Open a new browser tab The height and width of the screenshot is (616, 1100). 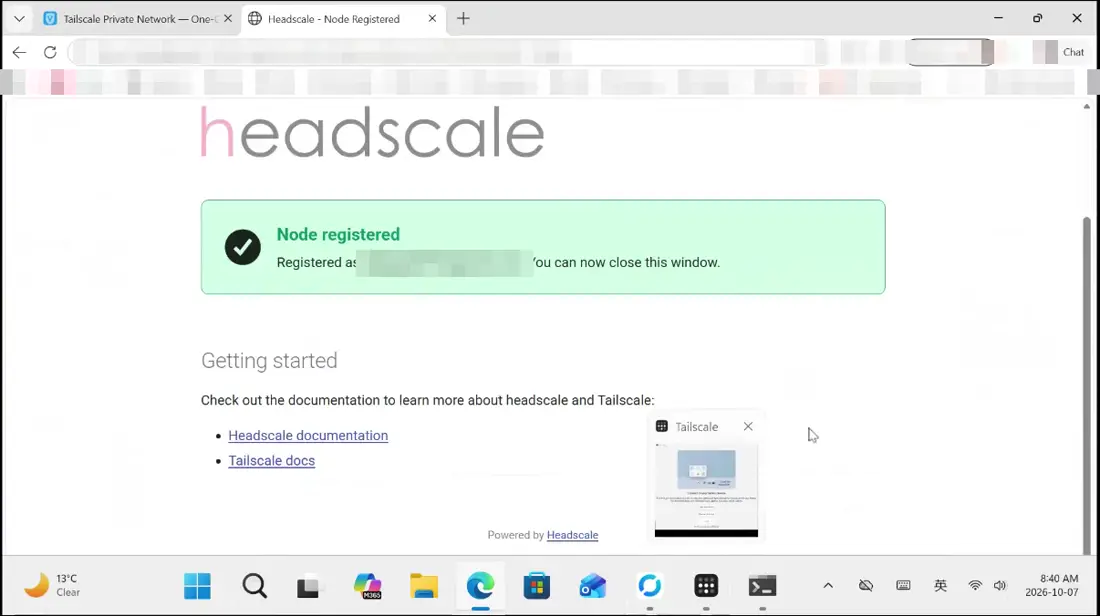tap(463, 19)
